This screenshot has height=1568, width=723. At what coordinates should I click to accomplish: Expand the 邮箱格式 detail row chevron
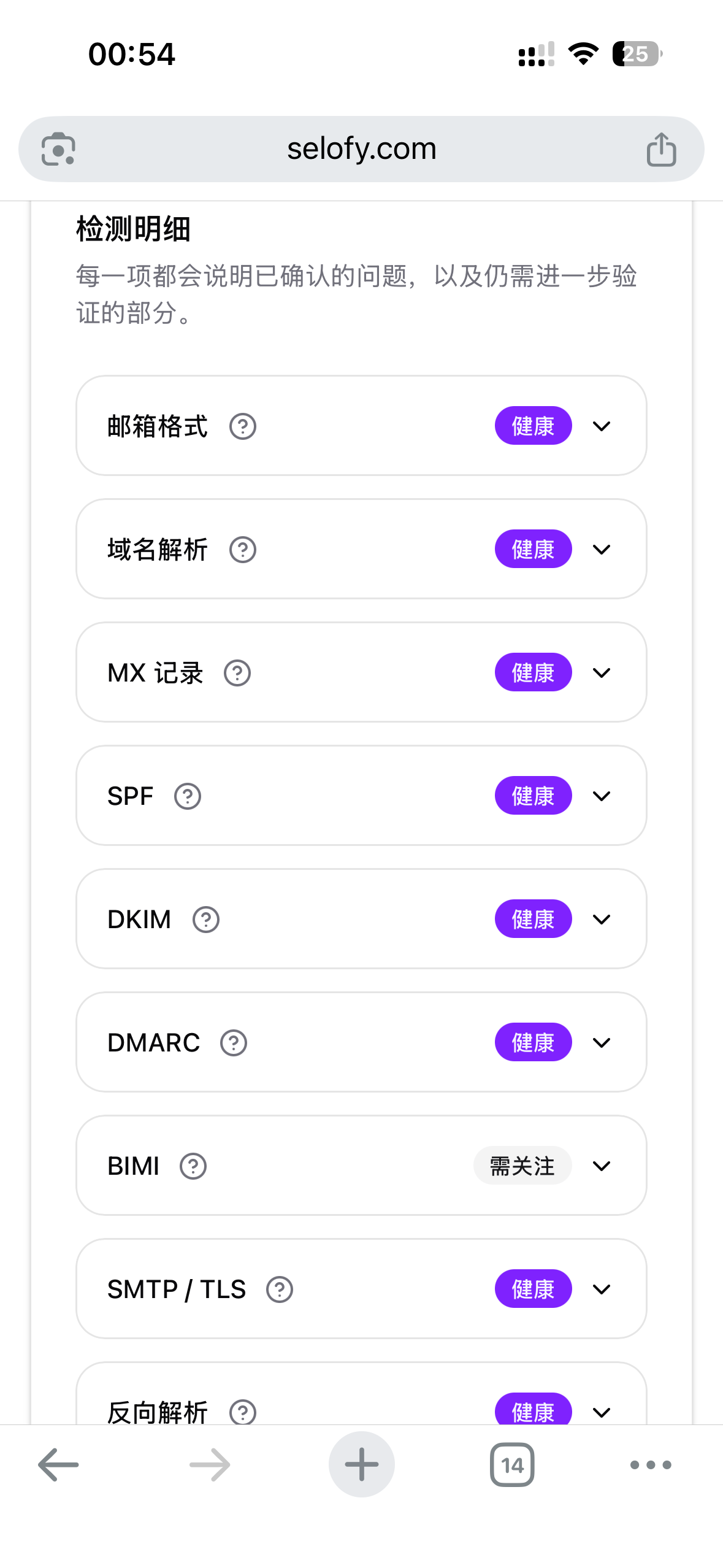point(602,426)
